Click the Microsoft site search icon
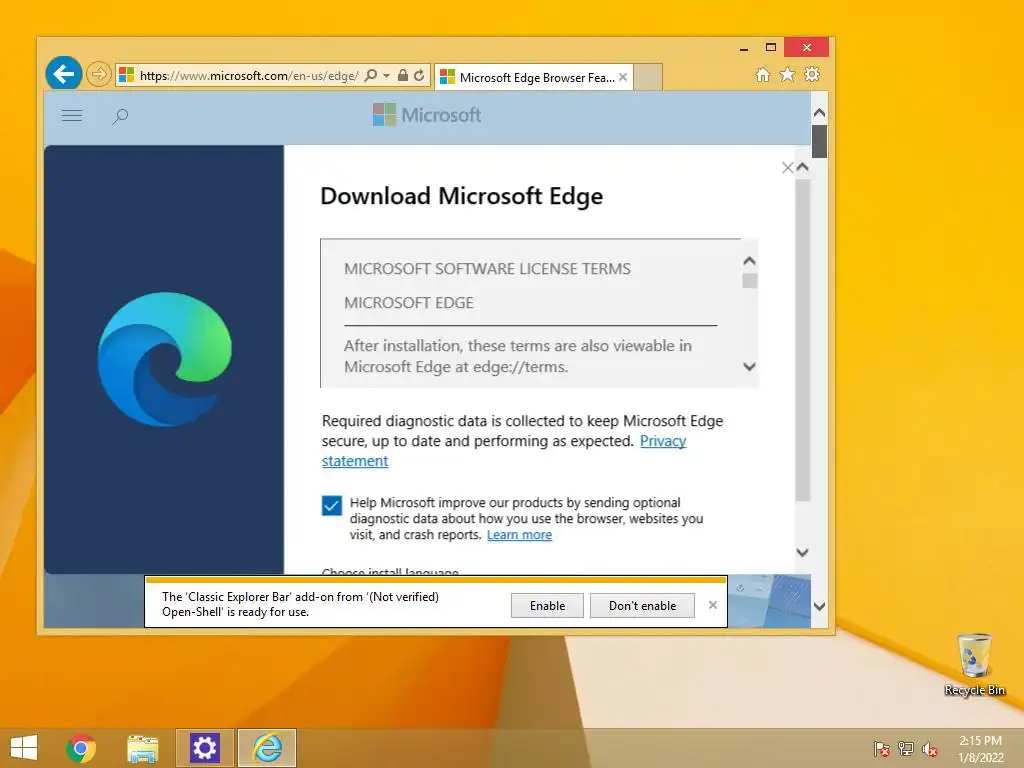The height and width of the screenshot is (768, 1024). click(120, 117)
